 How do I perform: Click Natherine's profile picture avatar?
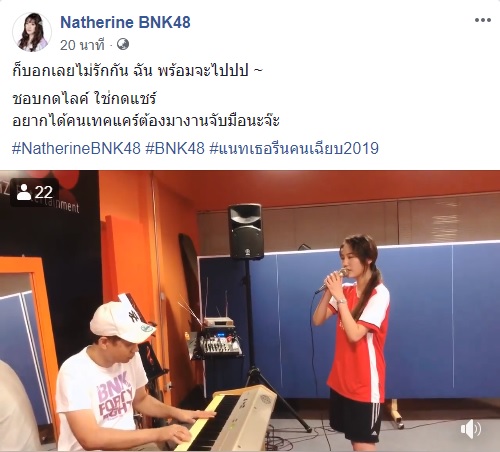[x=32, y=32]
